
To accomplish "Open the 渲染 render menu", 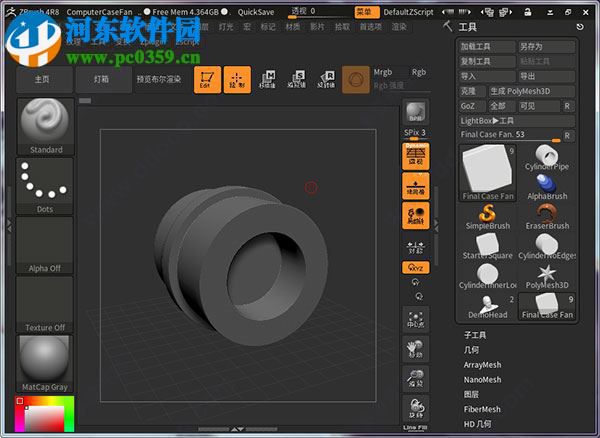I will pos(399,27).
